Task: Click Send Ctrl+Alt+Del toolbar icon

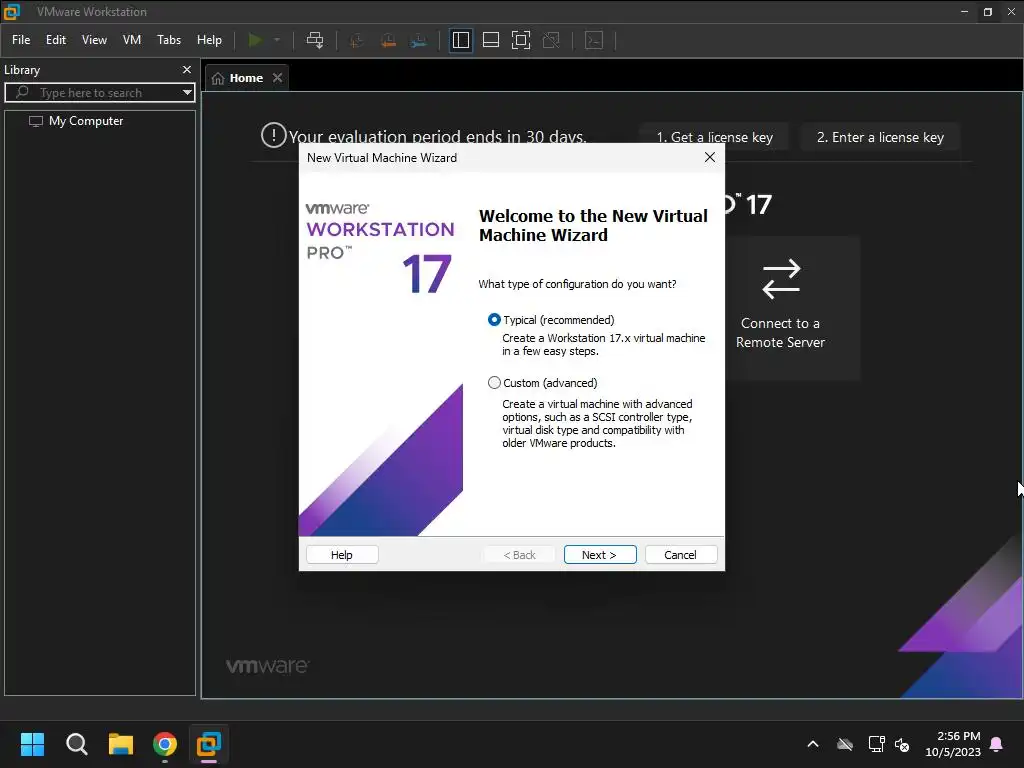Action: coord(315,40)
